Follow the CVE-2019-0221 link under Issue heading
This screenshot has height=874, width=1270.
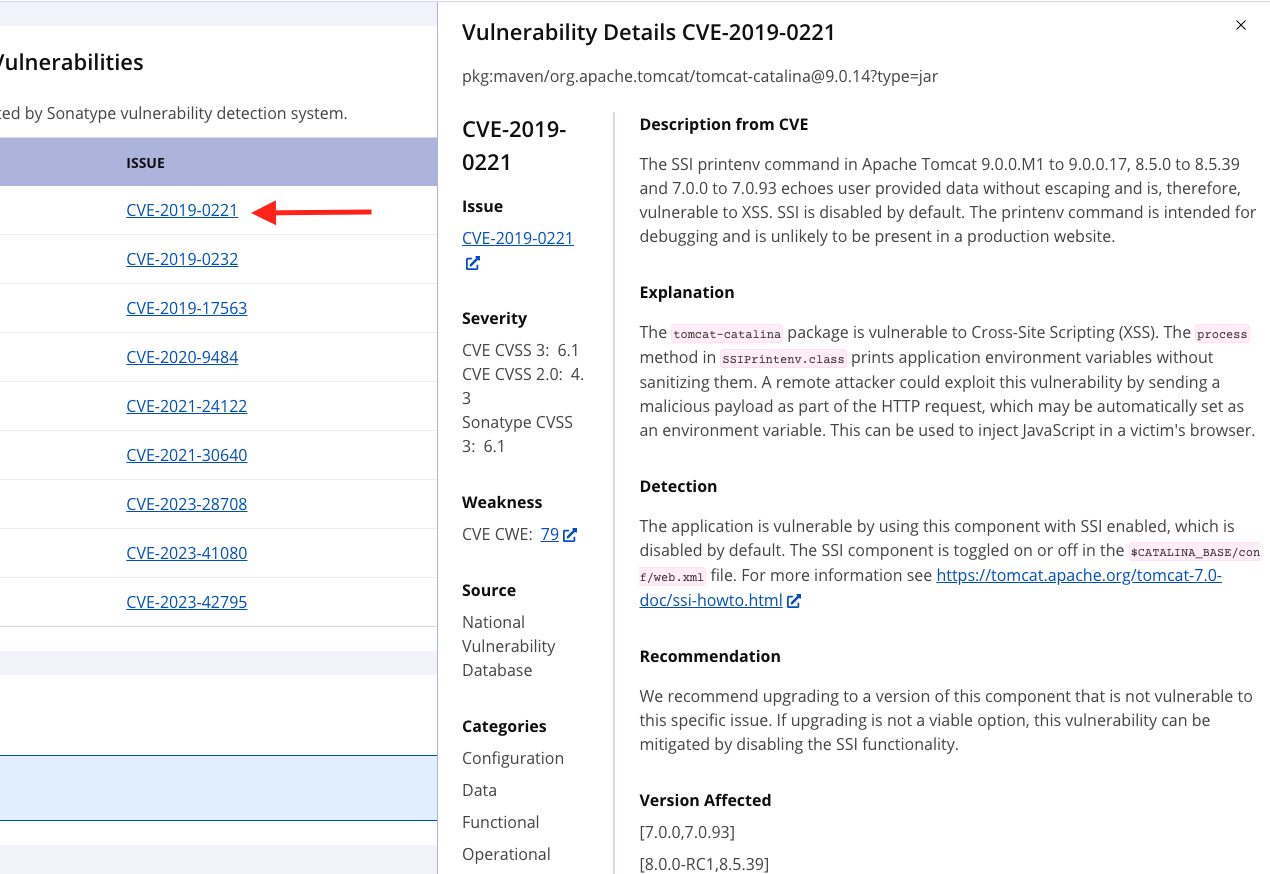tap(518, 238)
